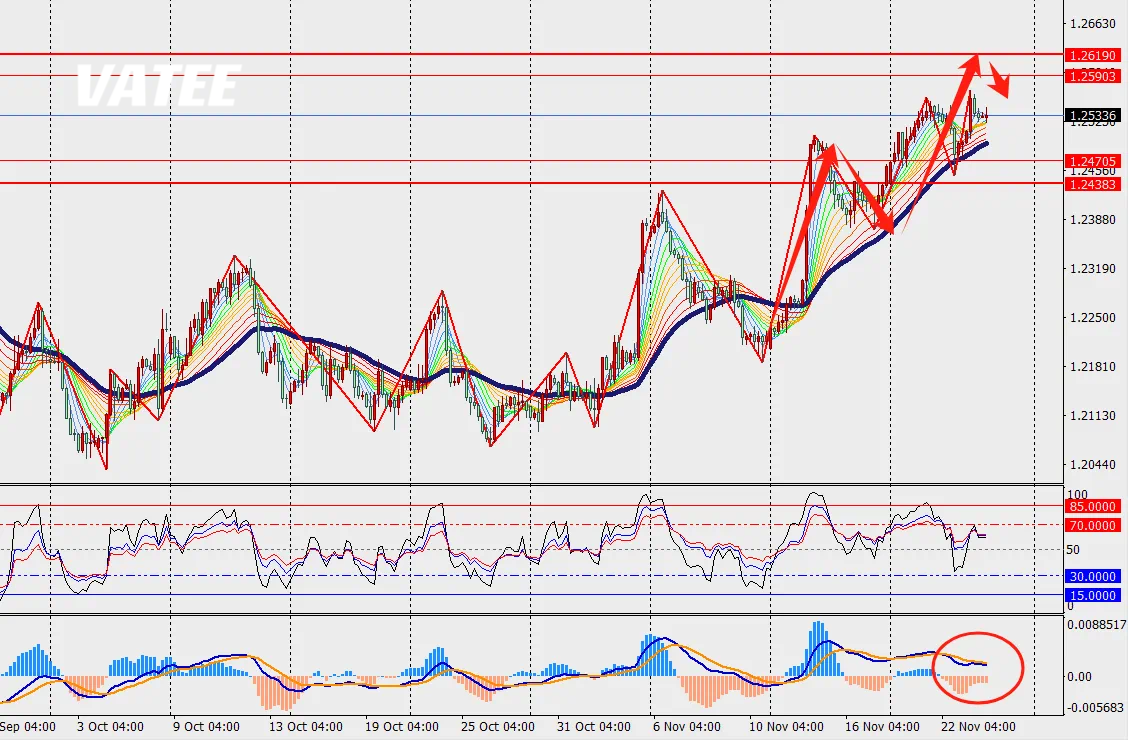Click the 85.0000 overbought level label
The image size is (1129, 740).
[x=1092, y=506]
